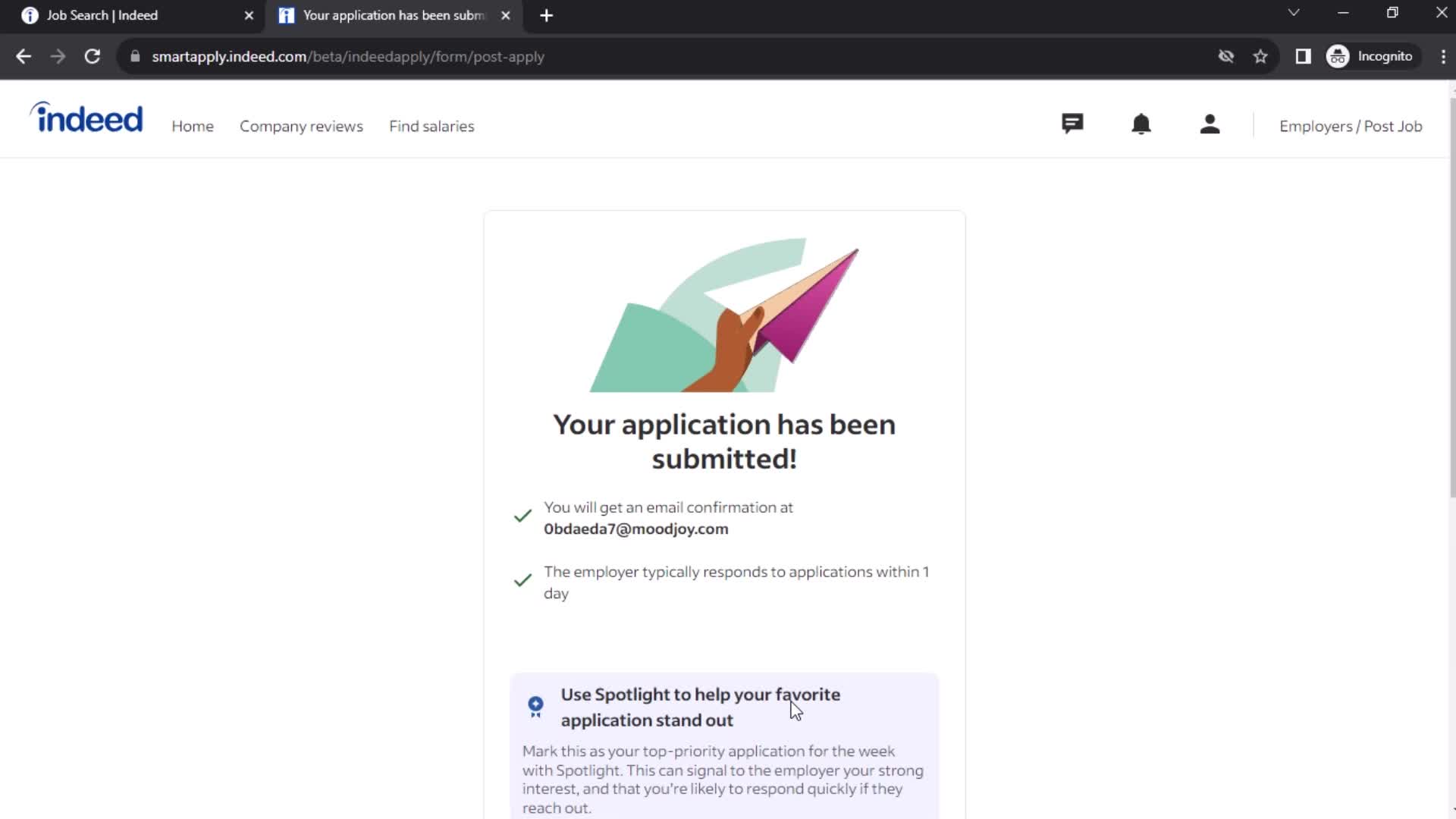Click Find salaries navigation link

point(432,126)
